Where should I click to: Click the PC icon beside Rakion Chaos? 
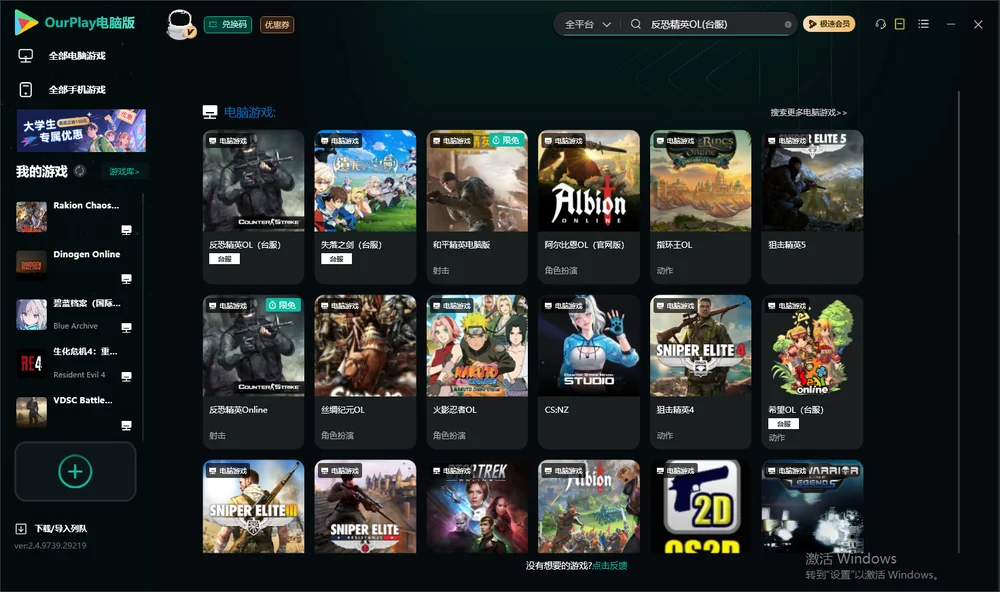click(x=126, y=230)
